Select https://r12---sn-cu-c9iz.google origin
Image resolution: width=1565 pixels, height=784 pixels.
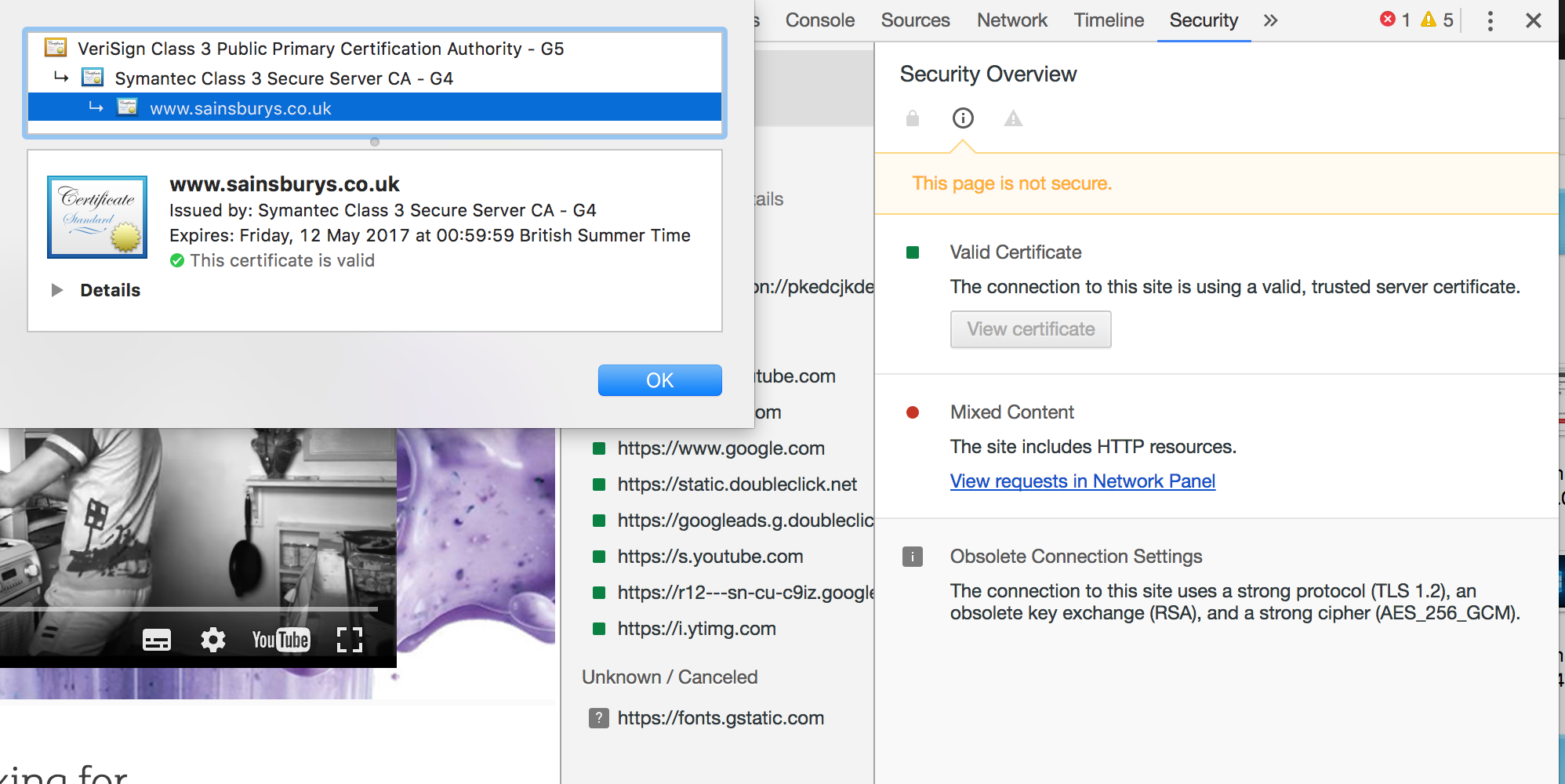click(x=745, y=593)
